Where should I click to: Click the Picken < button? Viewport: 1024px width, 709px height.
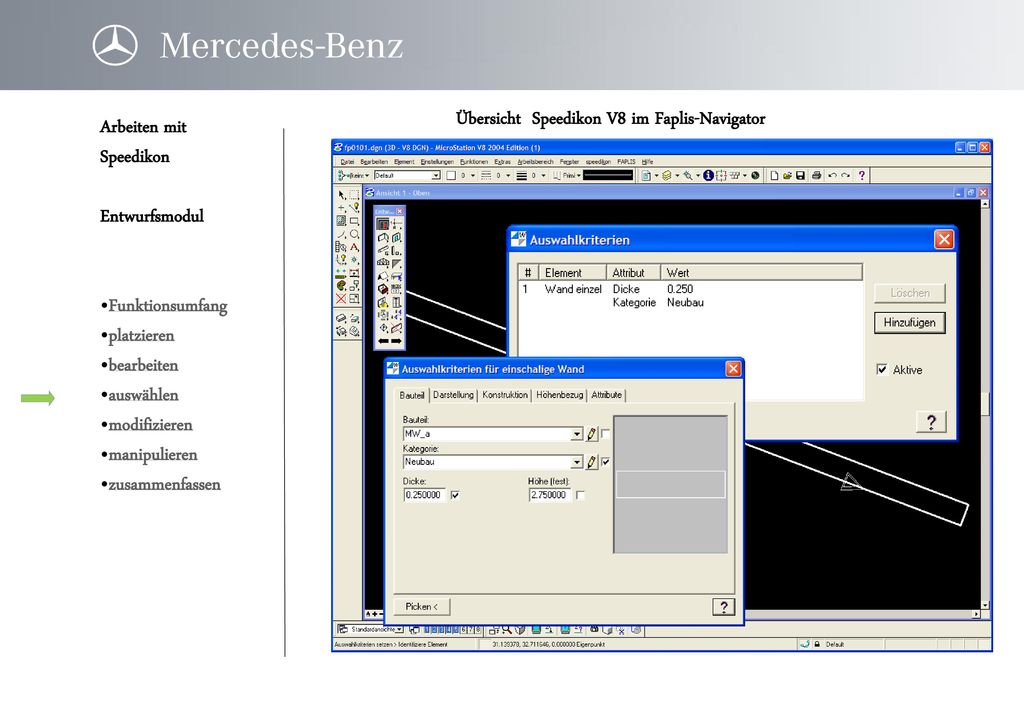[421, 607]
